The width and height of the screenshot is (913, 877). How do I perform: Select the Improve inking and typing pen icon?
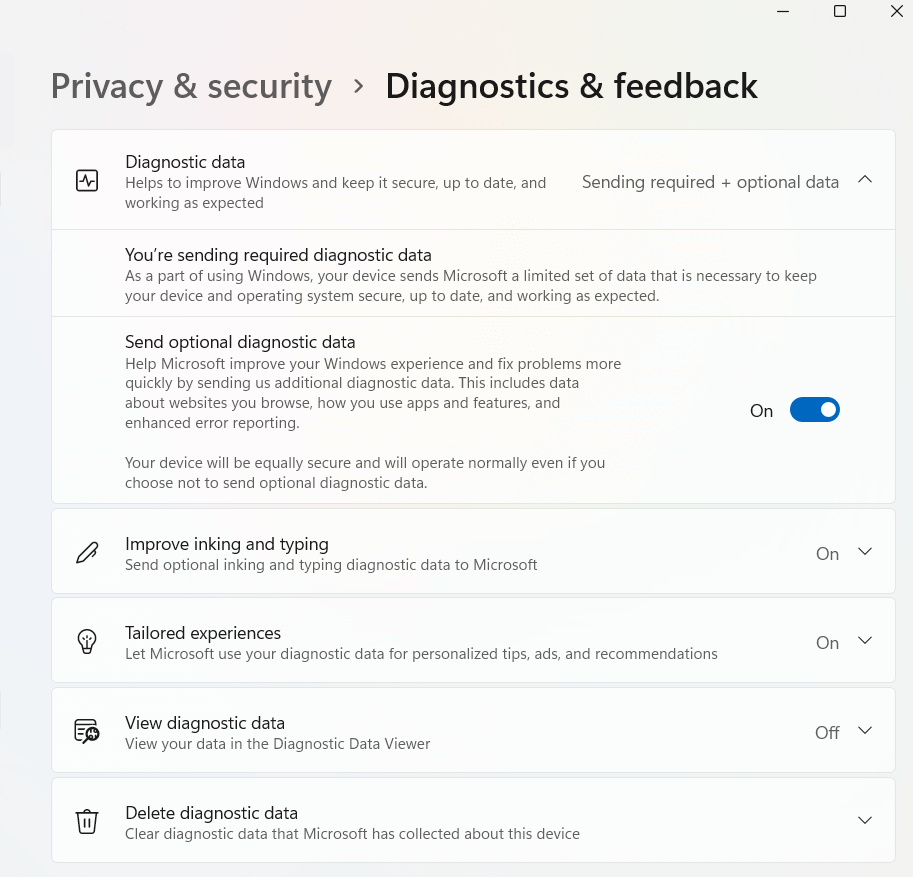(x=87, y=552)
